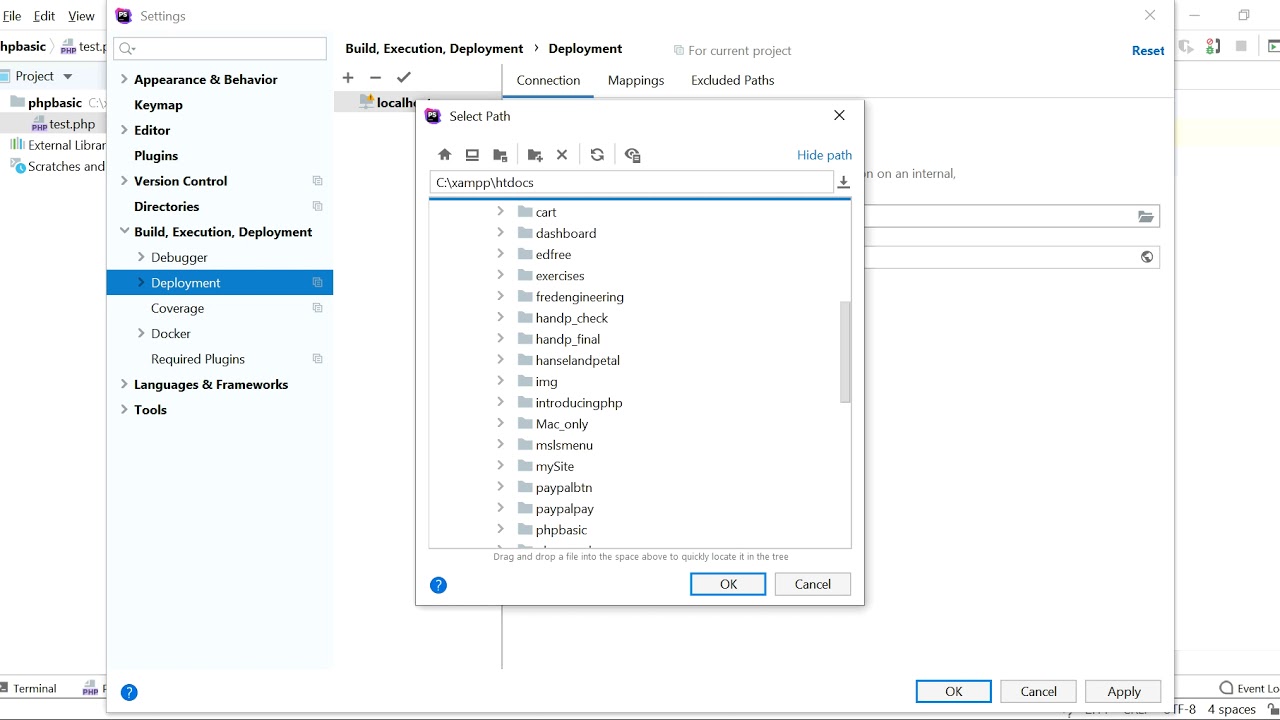Screen dimensions: 1280x720
Task: Jump to project directory in Select Path
Action: coord(500,155)
